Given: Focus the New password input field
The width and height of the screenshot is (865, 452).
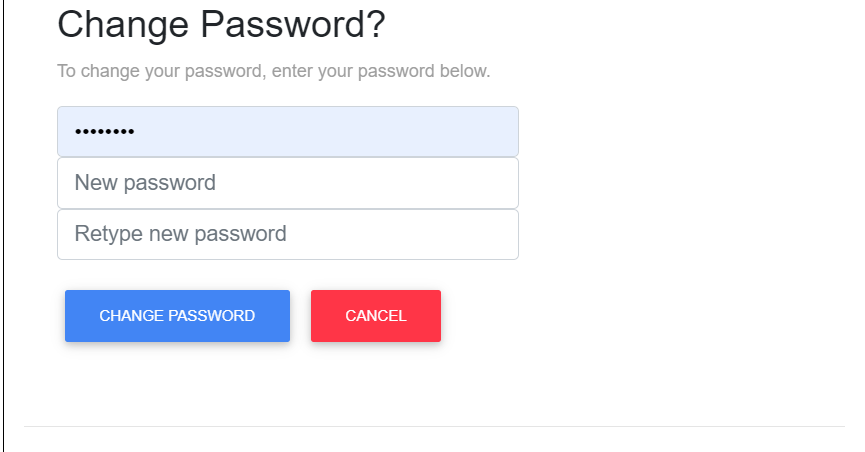Looking at the screenshot, I should pyautogui.click(x=288, y=183).
